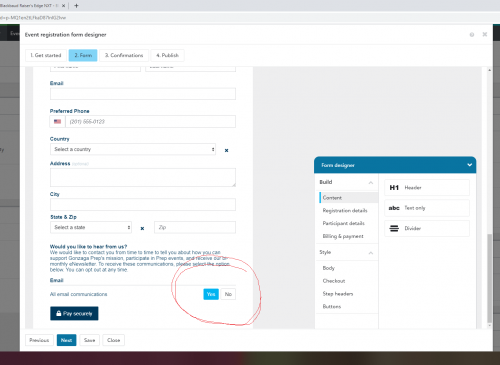Add an H1 Header content block
Image resolution: width=500 pixels, height=365 pixels.
coord(427,187)
